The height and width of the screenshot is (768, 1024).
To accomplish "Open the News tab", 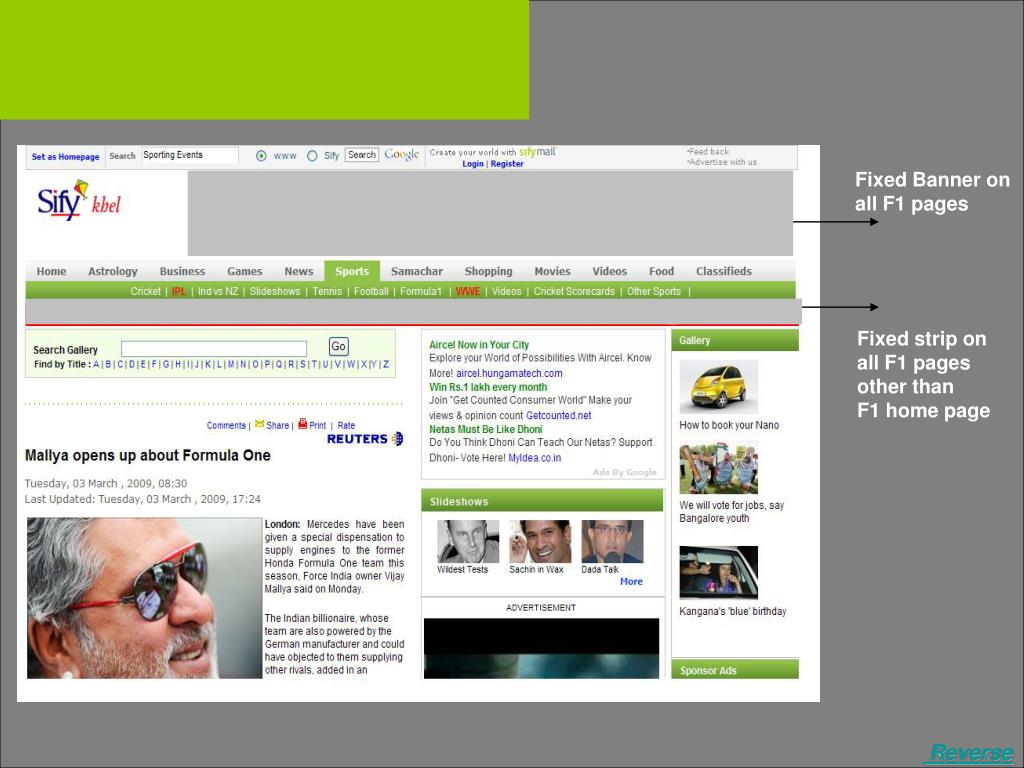I will (298, 271).
